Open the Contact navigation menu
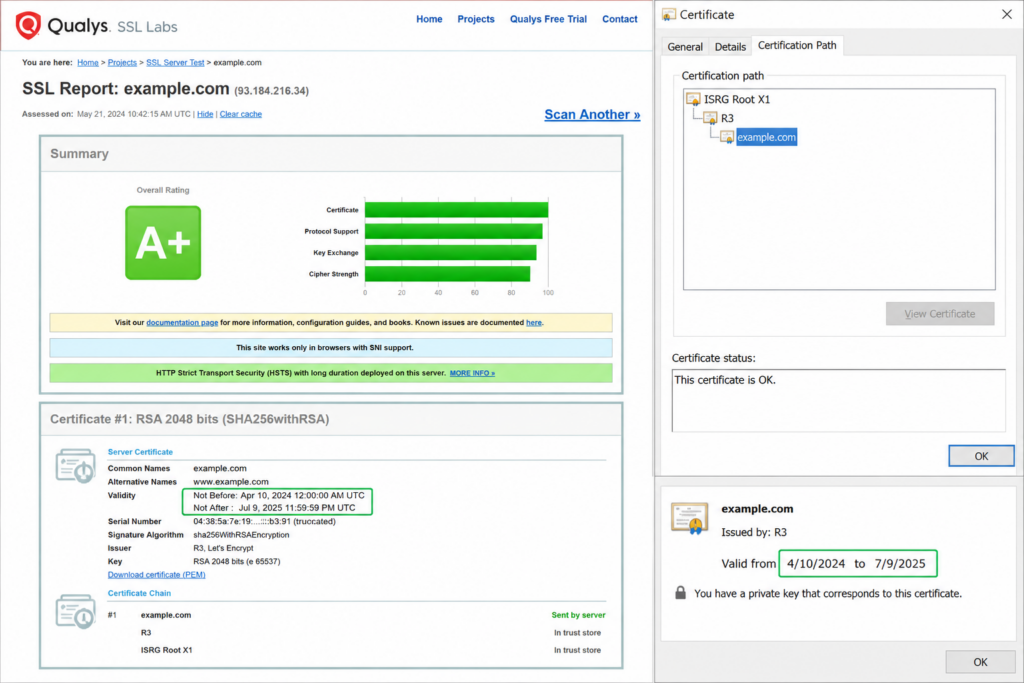The width and height of the screenshot is (1024, 683). pos(620,19)
